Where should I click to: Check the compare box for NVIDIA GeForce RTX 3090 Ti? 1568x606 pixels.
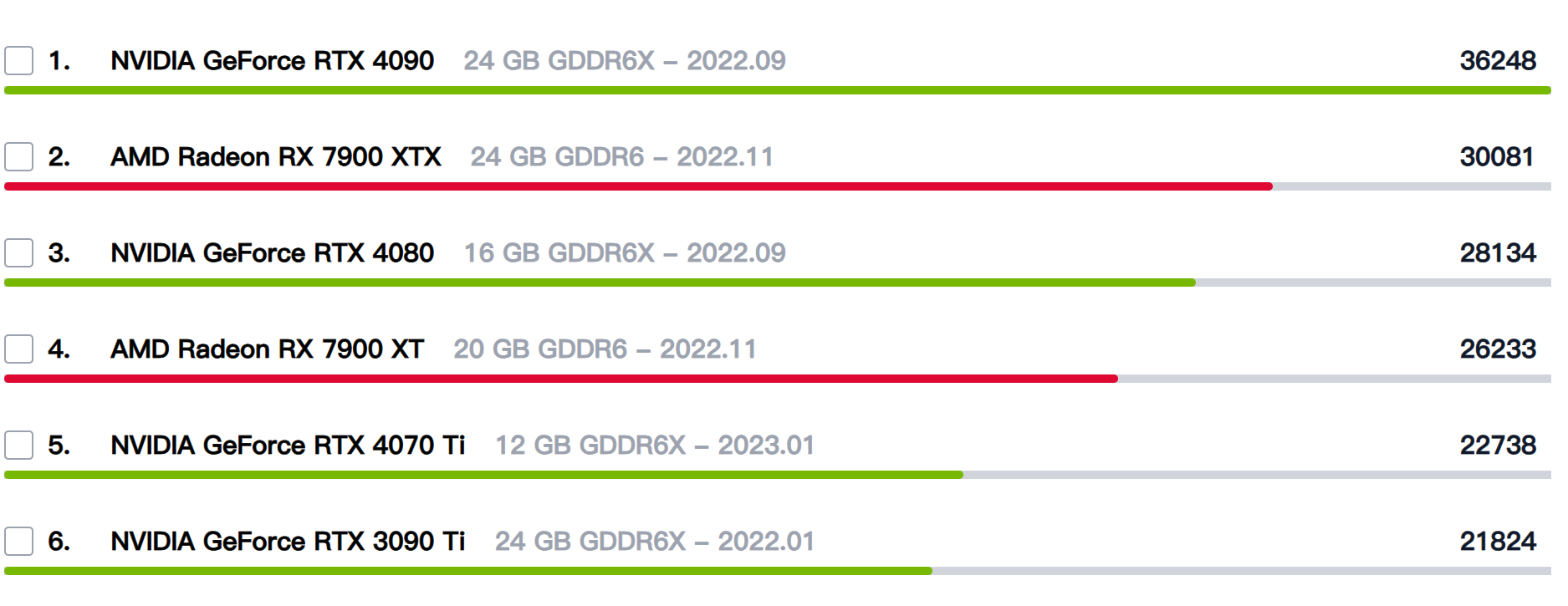pyautogui.click(x=18, y=542)
